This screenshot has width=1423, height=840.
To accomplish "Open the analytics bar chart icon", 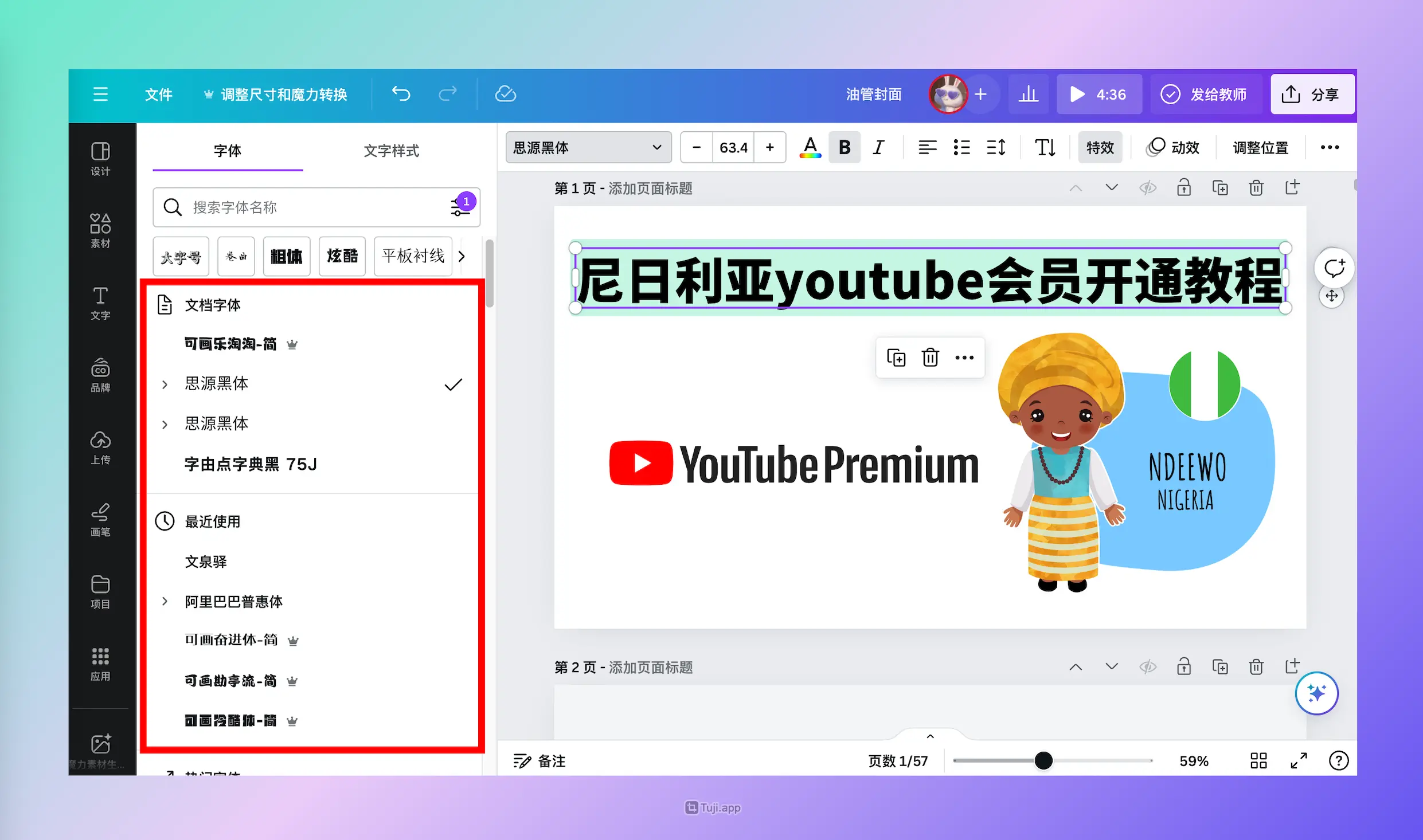I will click(1029, 94).
